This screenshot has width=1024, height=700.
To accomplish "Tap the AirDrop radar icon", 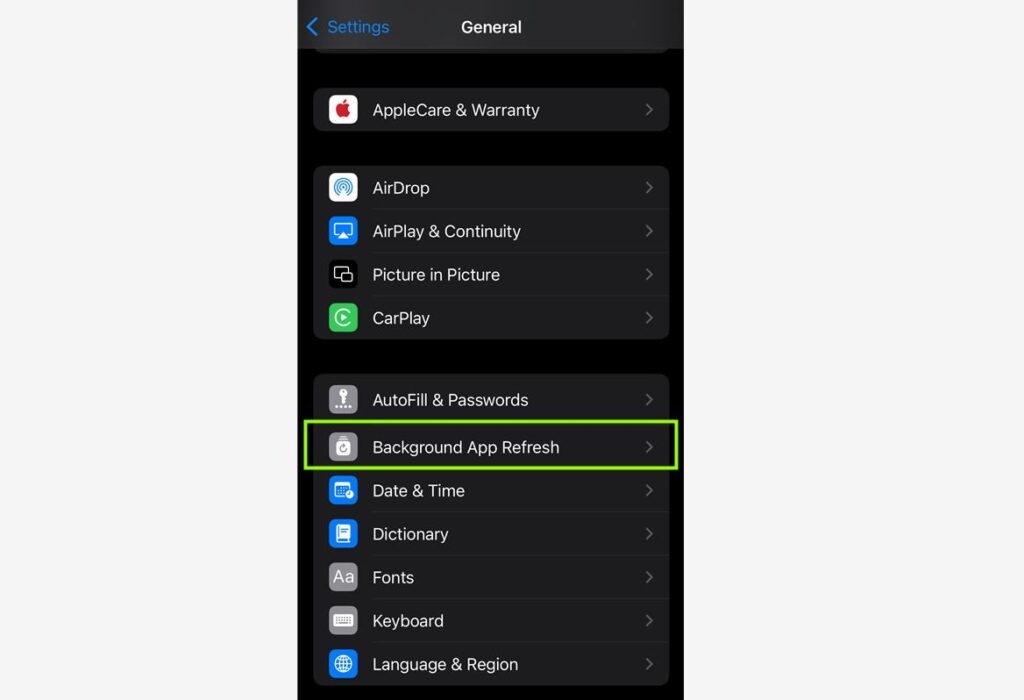I will pos(343,187).
